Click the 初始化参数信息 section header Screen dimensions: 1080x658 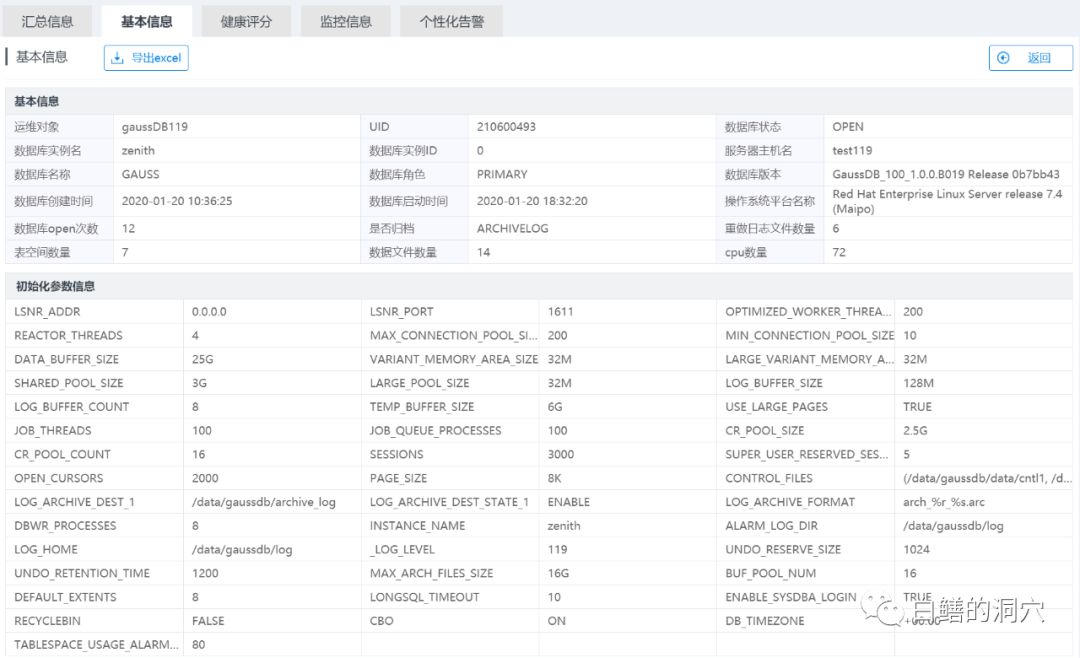55,286
